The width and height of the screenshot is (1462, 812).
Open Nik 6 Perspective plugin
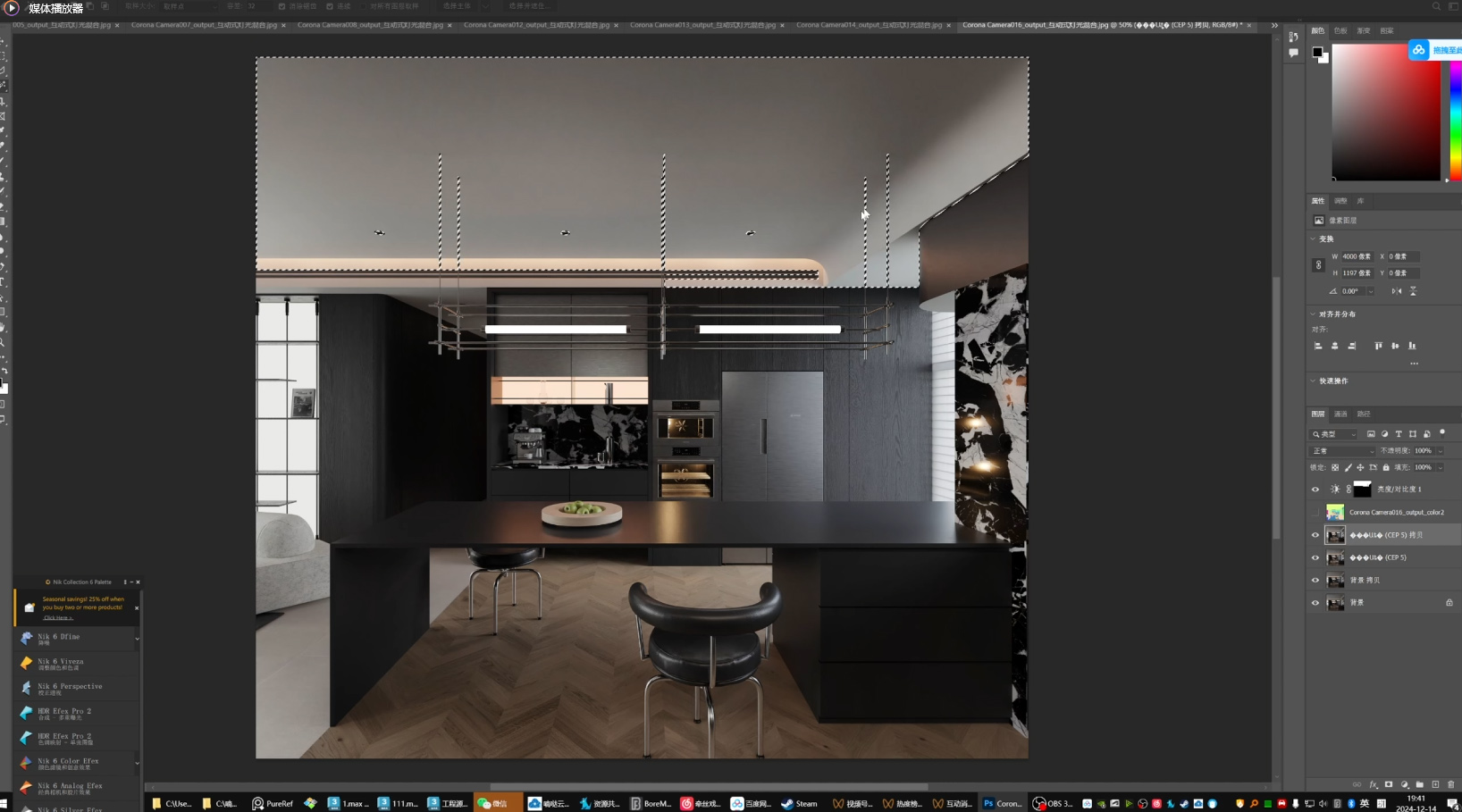tap(76, 689)
